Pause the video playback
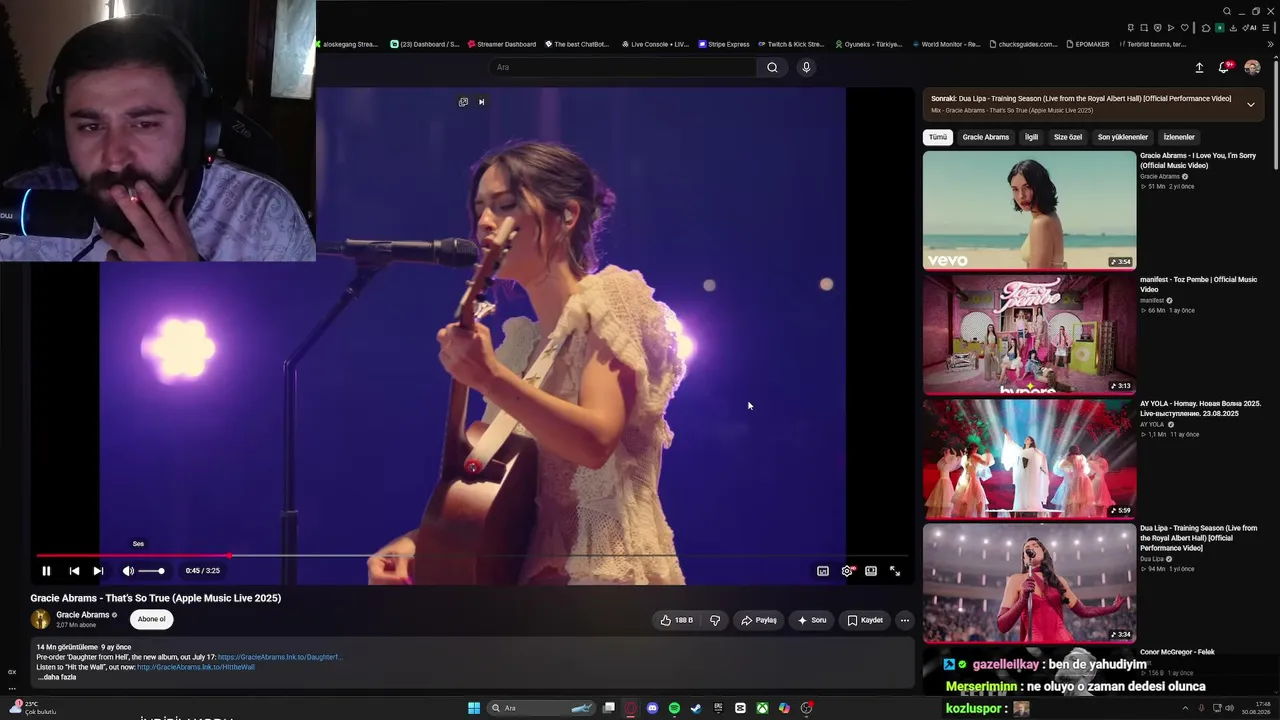Screen dimensions: 1280x720 (x=46, y=571)
